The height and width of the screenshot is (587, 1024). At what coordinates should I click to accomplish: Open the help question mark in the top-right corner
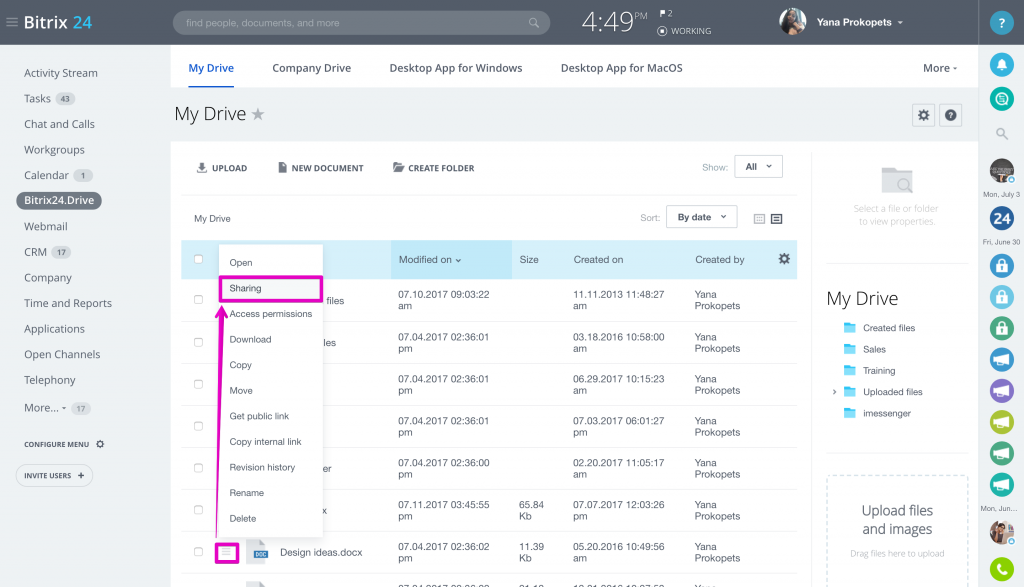[x=1001, y=23]
